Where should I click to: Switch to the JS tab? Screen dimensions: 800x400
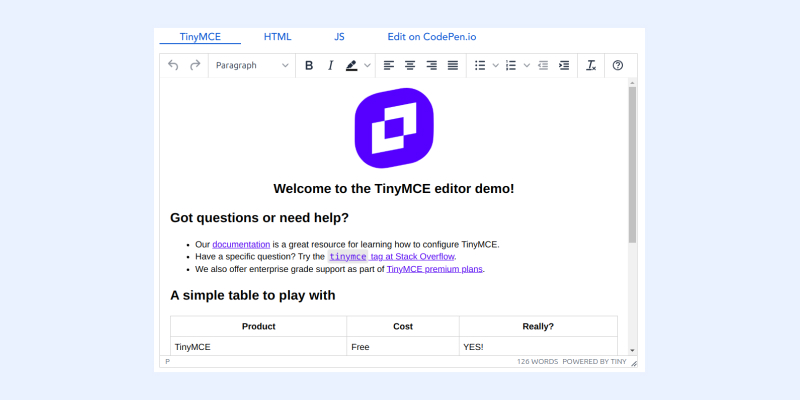[x=340, y=36]
